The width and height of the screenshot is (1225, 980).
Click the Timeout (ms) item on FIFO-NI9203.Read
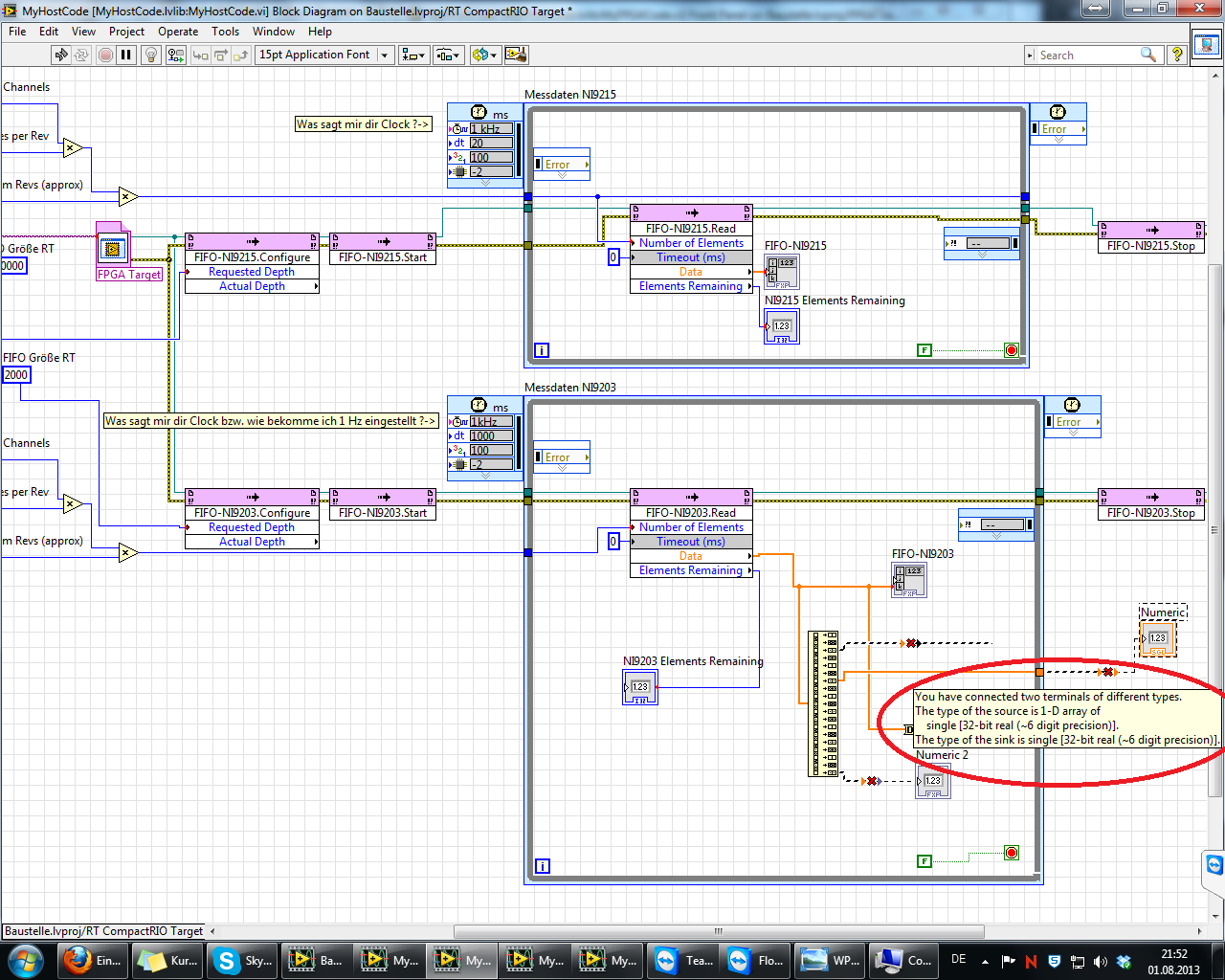point(691,542)
